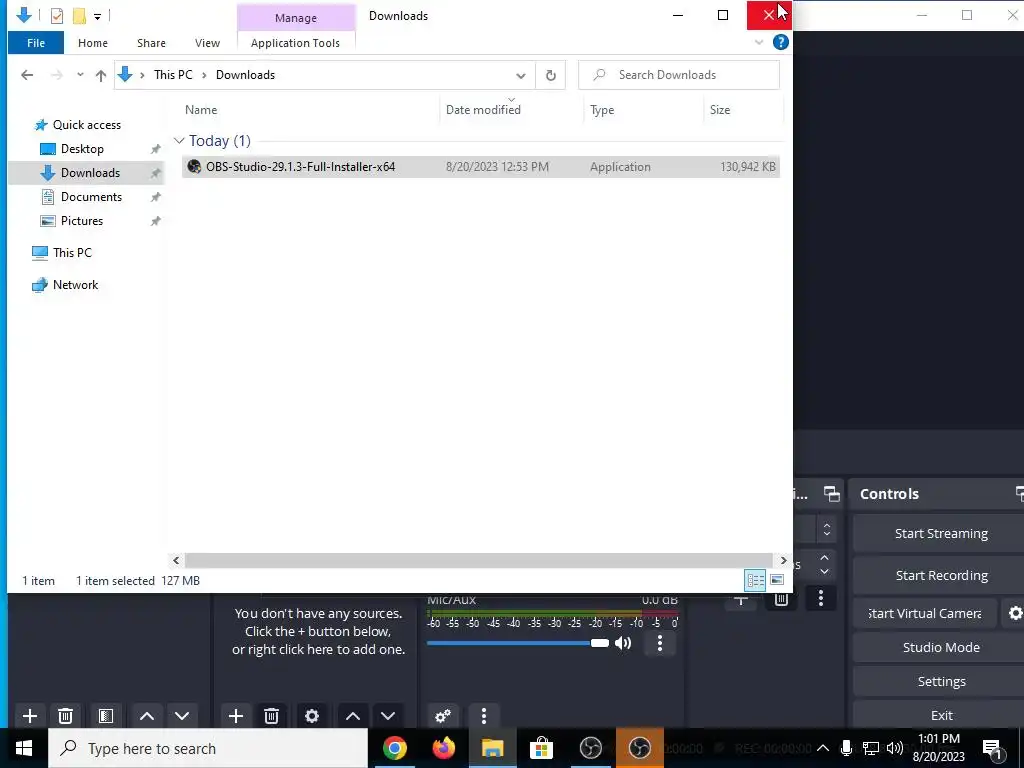The image size is (1024, 768).
Task: Show hidden system tray icons chevron
Action: (823, 748)
